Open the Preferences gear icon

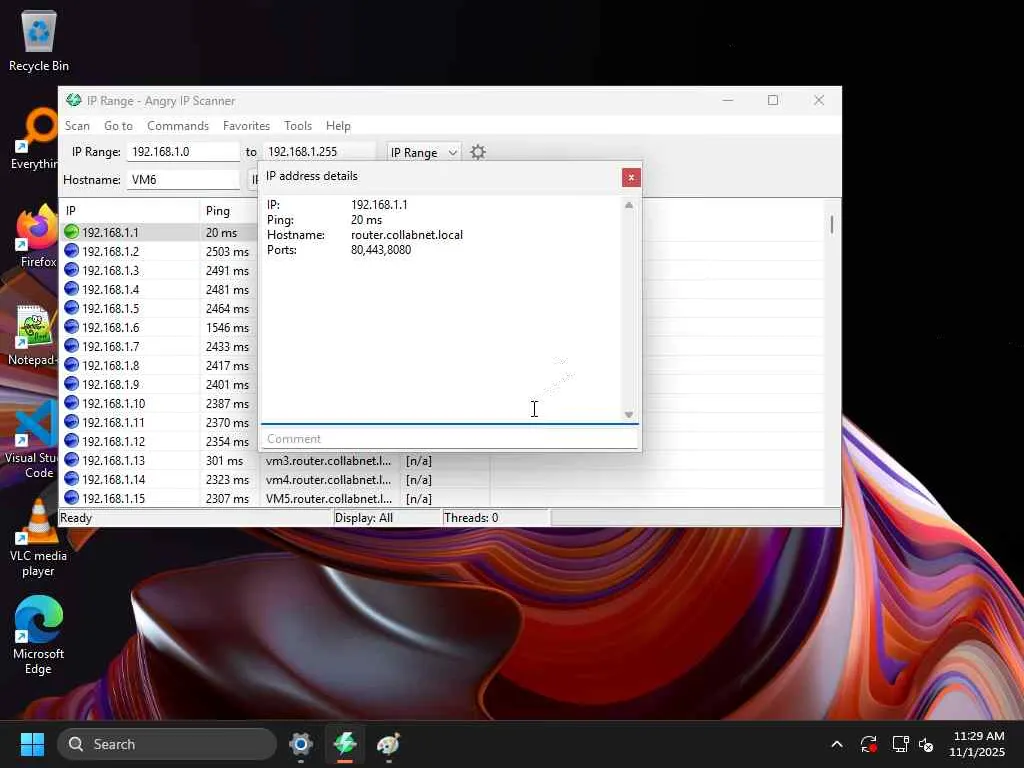tap(478, 152)
